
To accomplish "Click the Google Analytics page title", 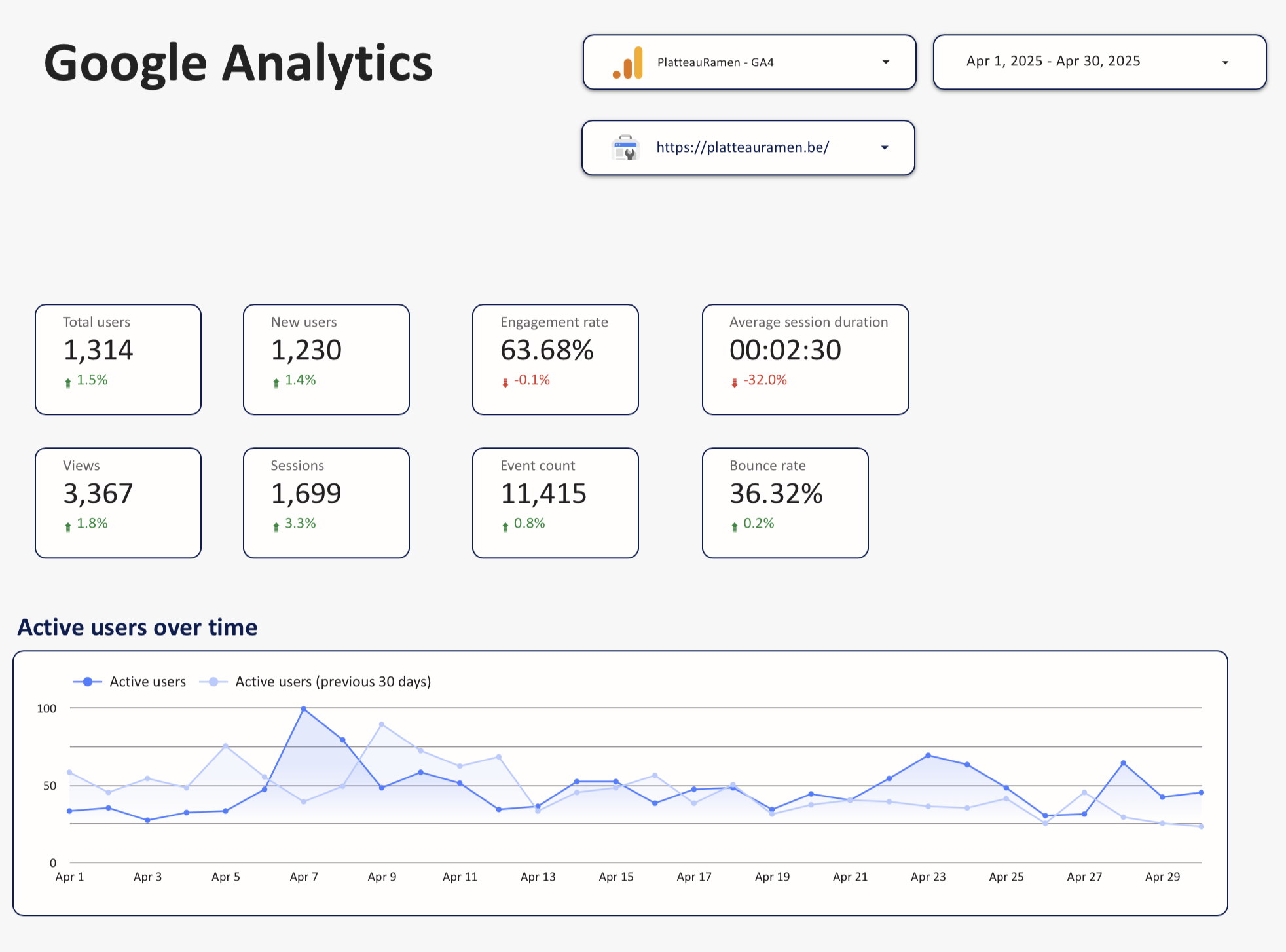I will [238, 63].
